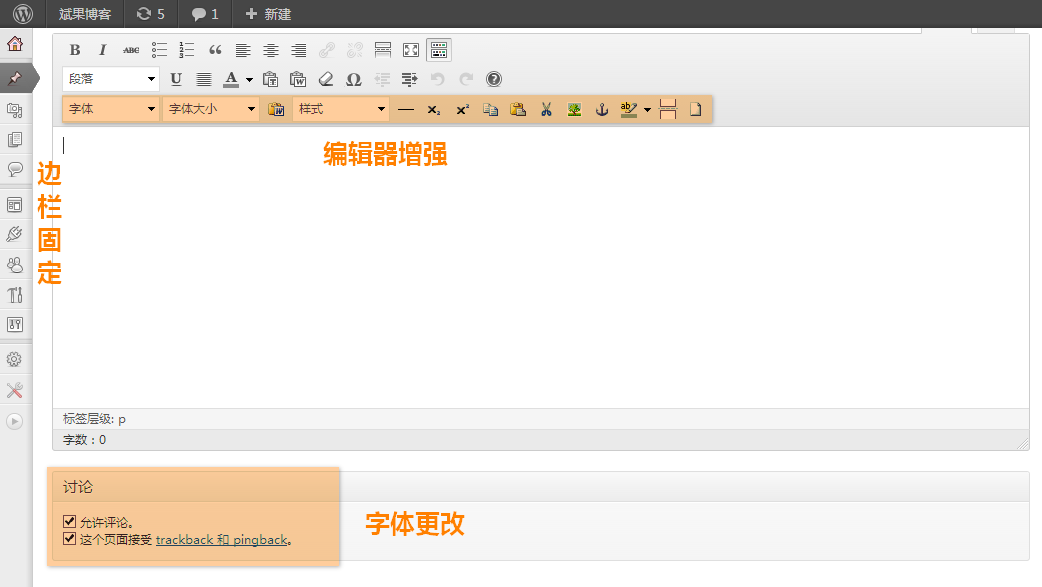The image size is (1042, 587).
Task: Remove formatting with eraser
Action: pyautogui.click(x=326, y=79)
